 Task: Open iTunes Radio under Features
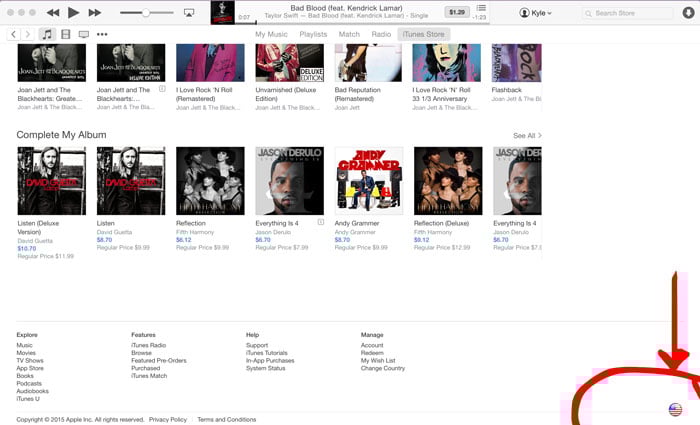149,345
